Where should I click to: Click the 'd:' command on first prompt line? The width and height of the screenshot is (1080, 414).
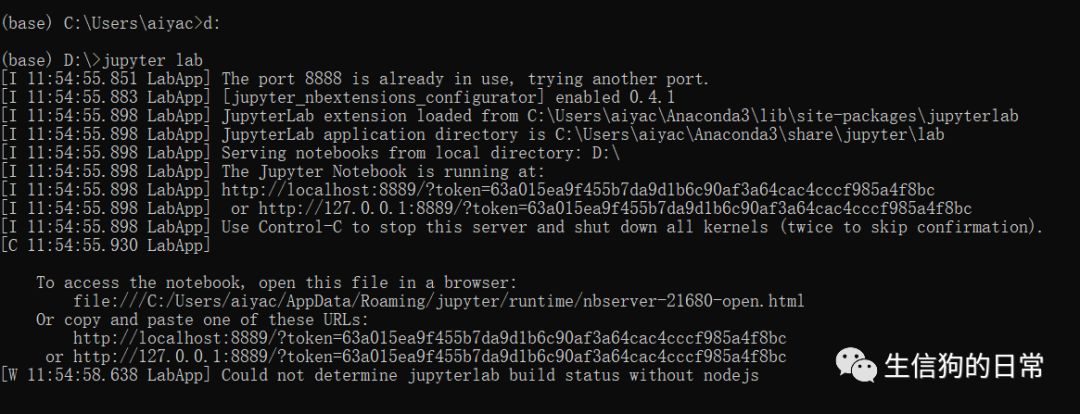(210, 23)
